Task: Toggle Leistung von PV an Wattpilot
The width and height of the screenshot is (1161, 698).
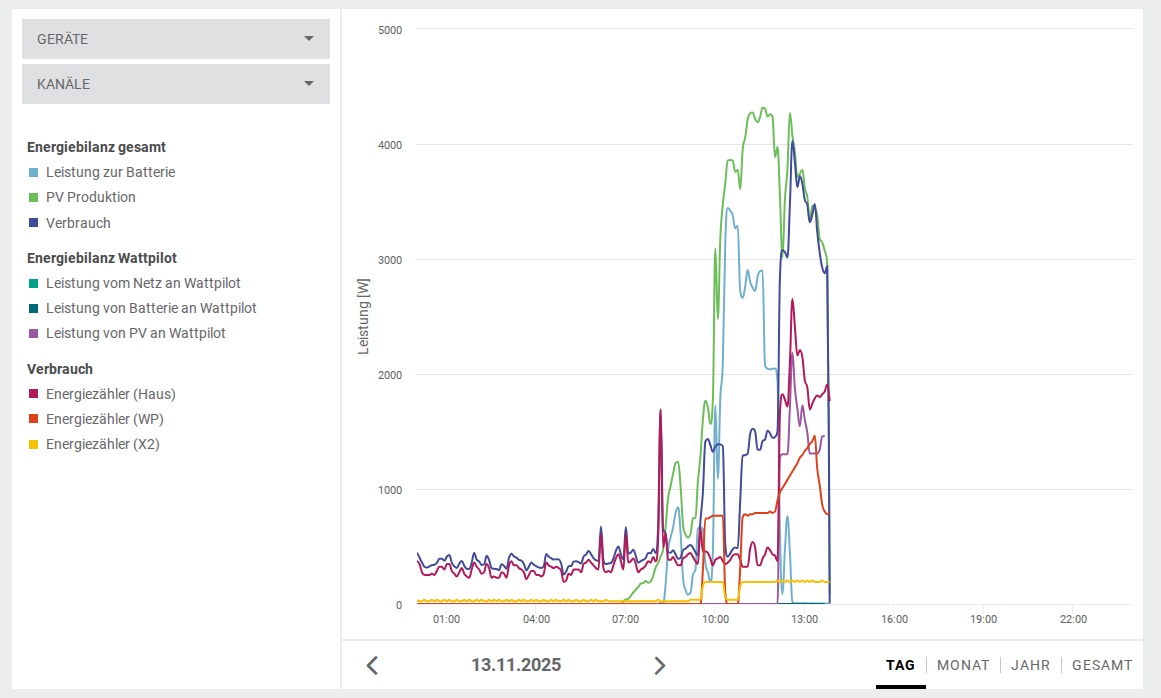Action: (x=135, y=333)
